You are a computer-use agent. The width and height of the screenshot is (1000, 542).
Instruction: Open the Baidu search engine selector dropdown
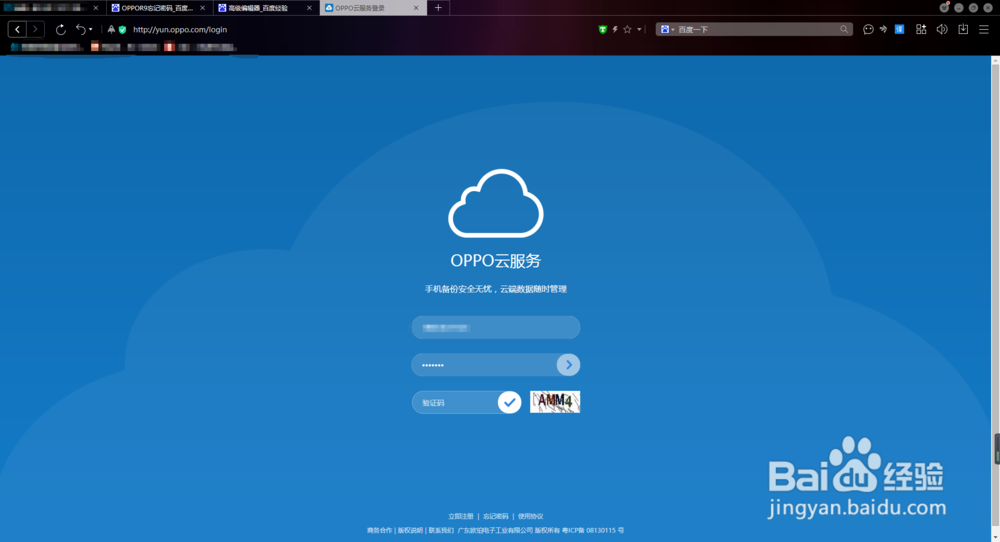pyautogui.click(x=667, y=29)
